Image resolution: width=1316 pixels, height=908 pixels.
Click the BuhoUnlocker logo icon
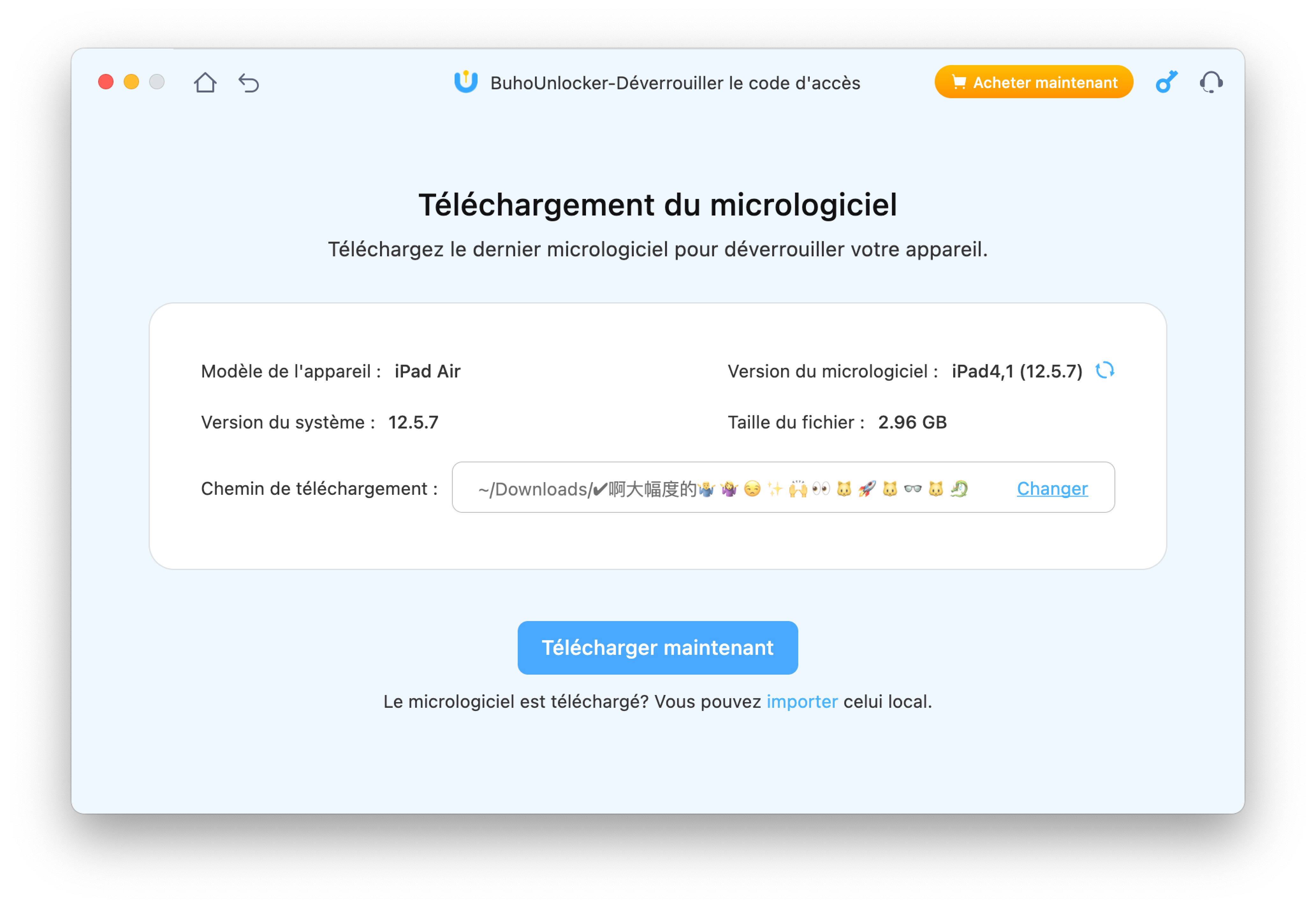tap(466, 82)
